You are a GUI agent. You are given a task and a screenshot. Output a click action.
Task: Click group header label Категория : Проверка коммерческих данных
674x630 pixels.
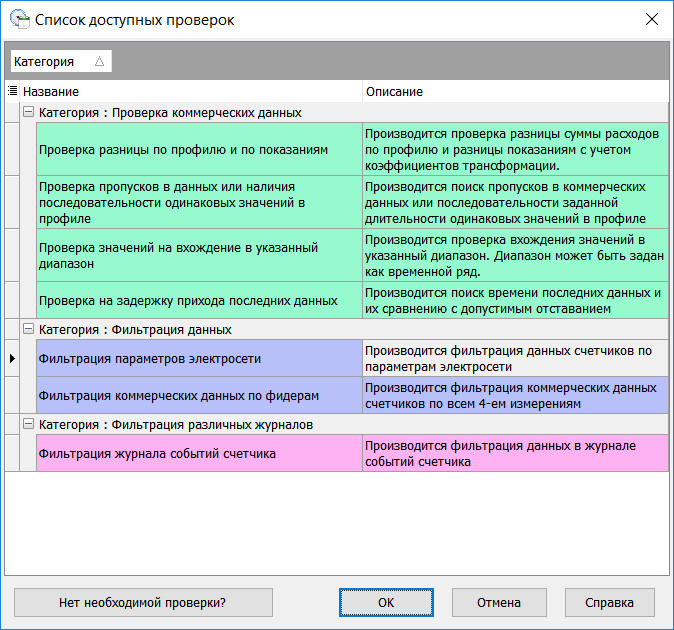click(x=170, y=113)
